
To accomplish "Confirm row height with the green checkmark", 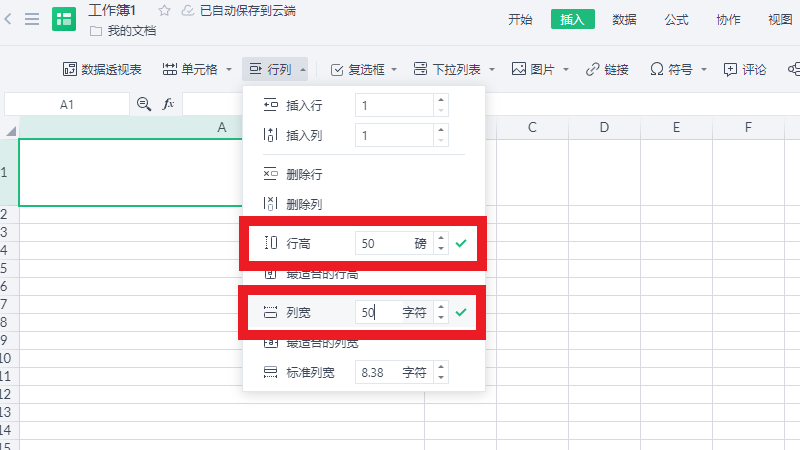I will [x=461, y=242].
